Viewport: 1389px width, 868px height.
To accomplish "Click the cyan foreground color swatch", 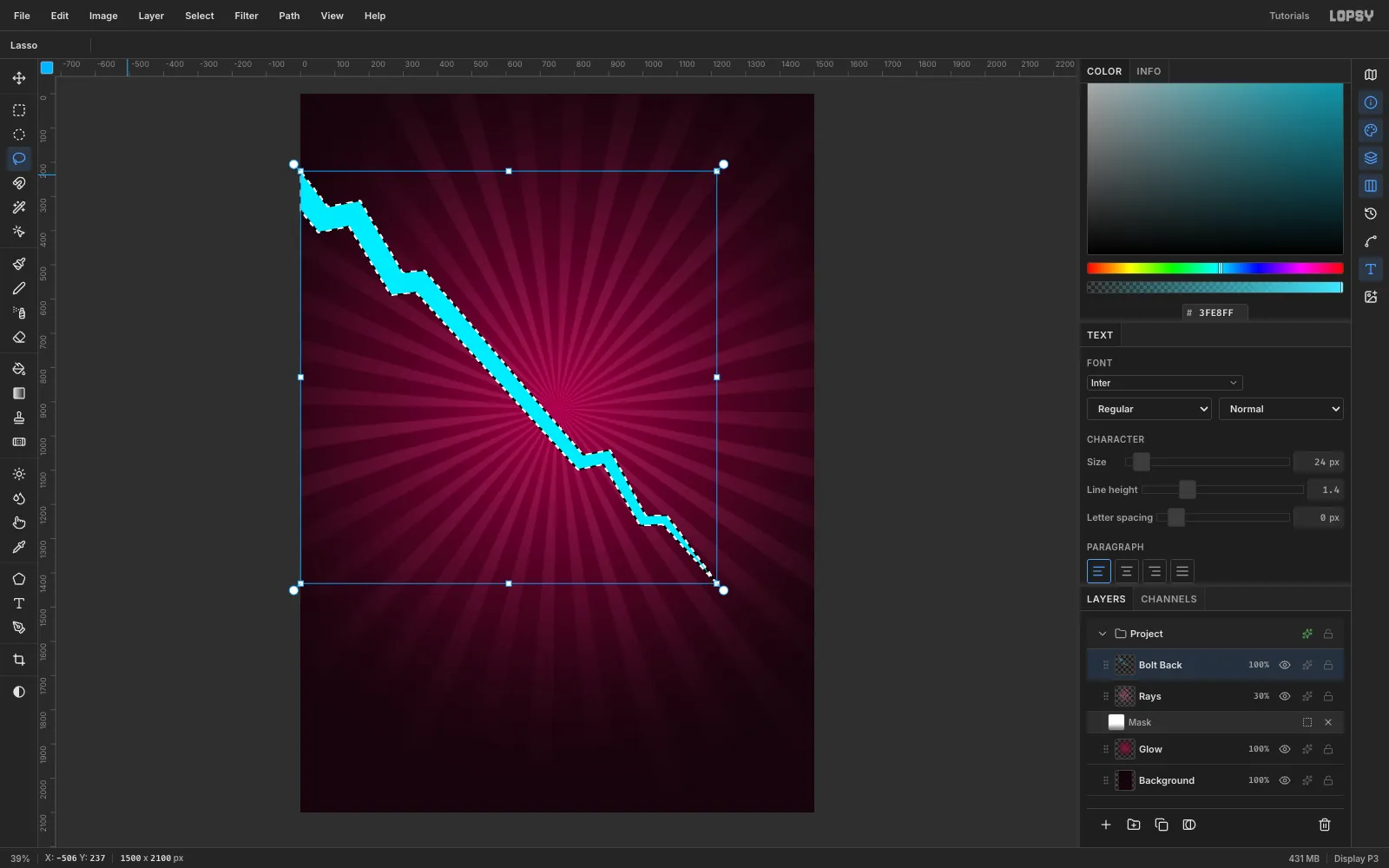I will tap(47, 68).
